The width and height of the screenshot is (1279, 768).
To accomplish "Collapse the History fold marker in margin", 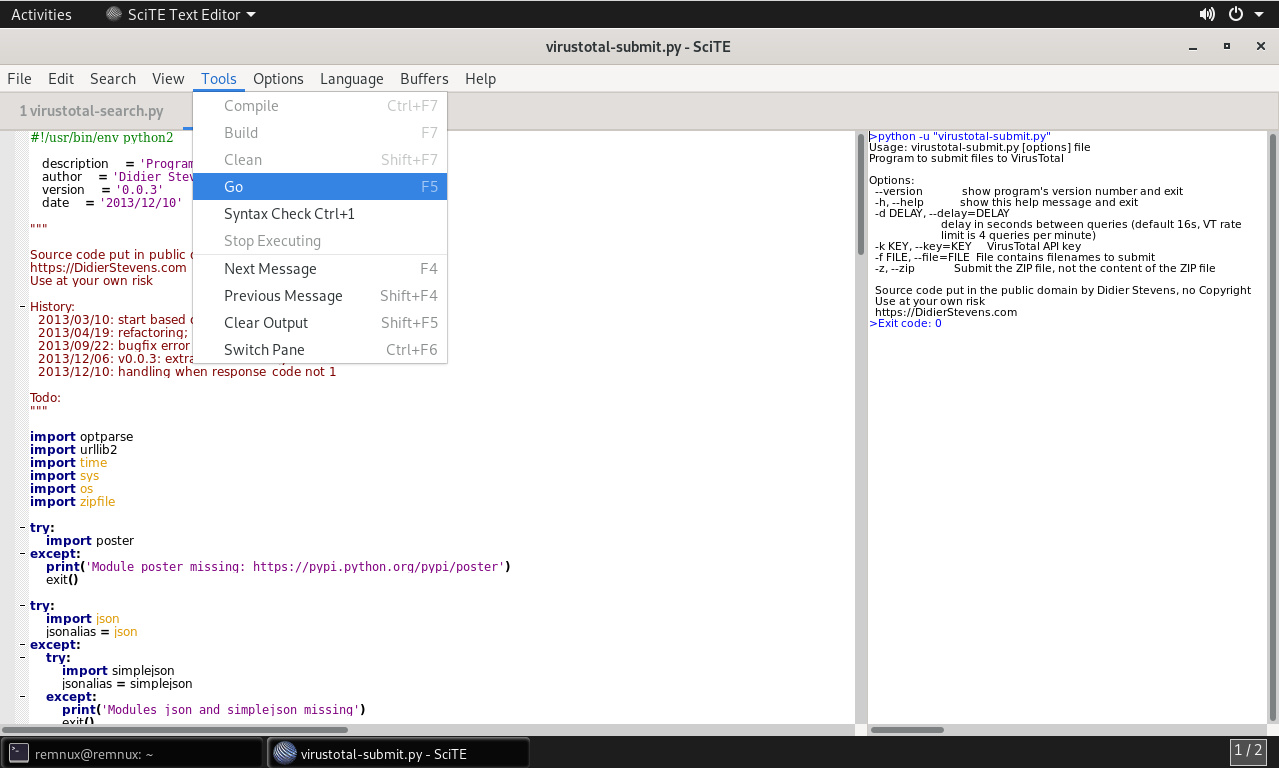I will point(23,307).
